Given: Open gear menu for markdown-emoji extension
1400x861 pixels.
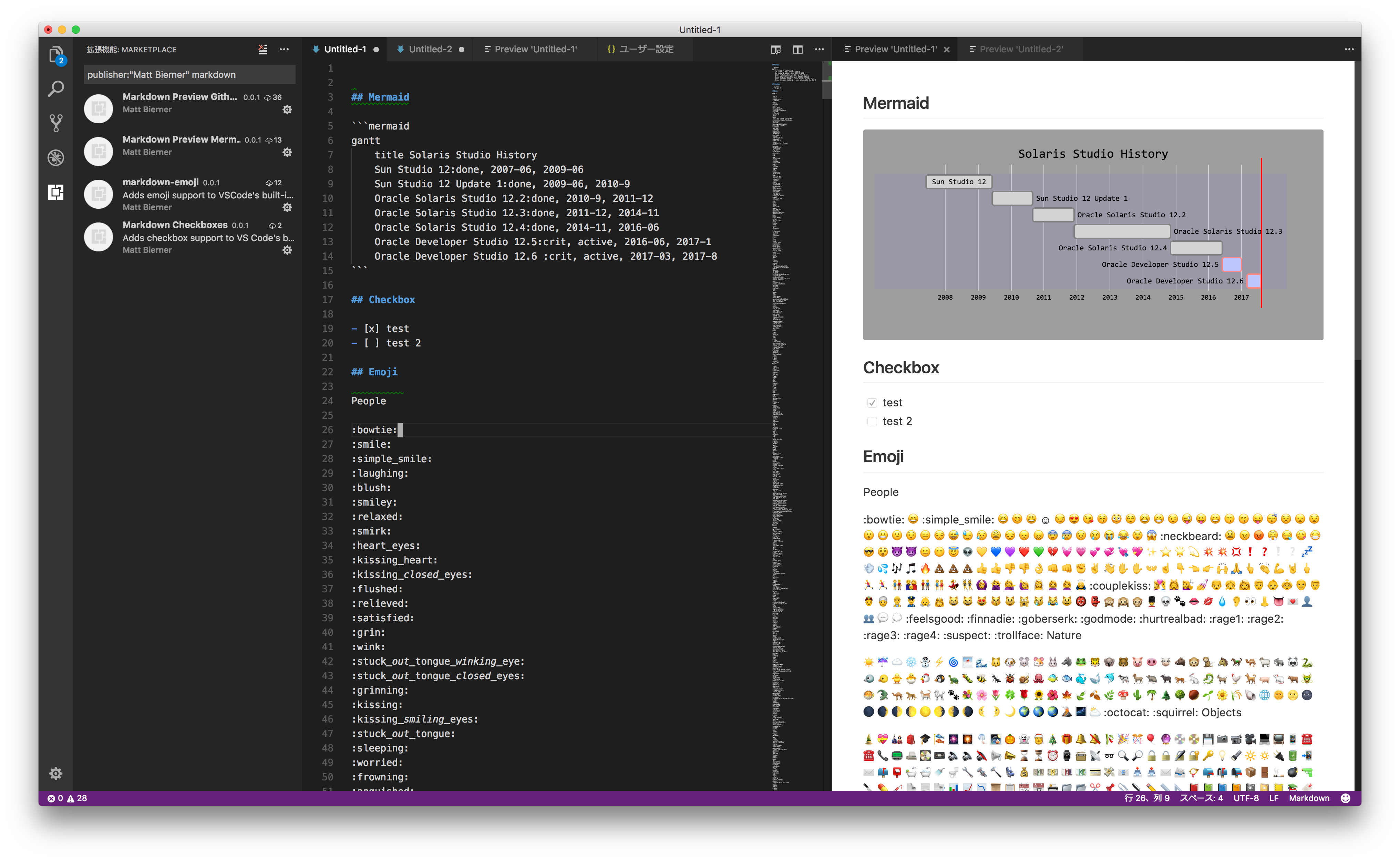Looking at the screenshot, I should (287, 207).
